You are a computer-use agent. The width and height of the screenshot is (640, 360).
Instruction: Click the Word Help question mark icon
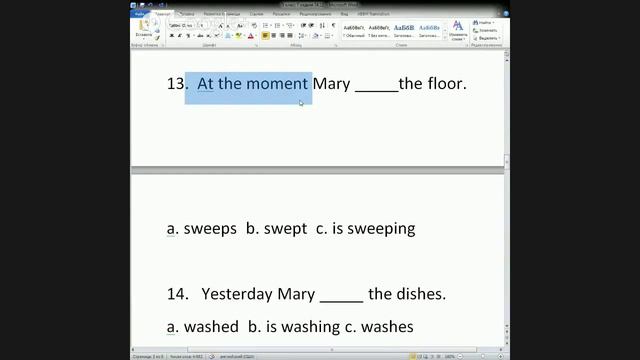506,13
